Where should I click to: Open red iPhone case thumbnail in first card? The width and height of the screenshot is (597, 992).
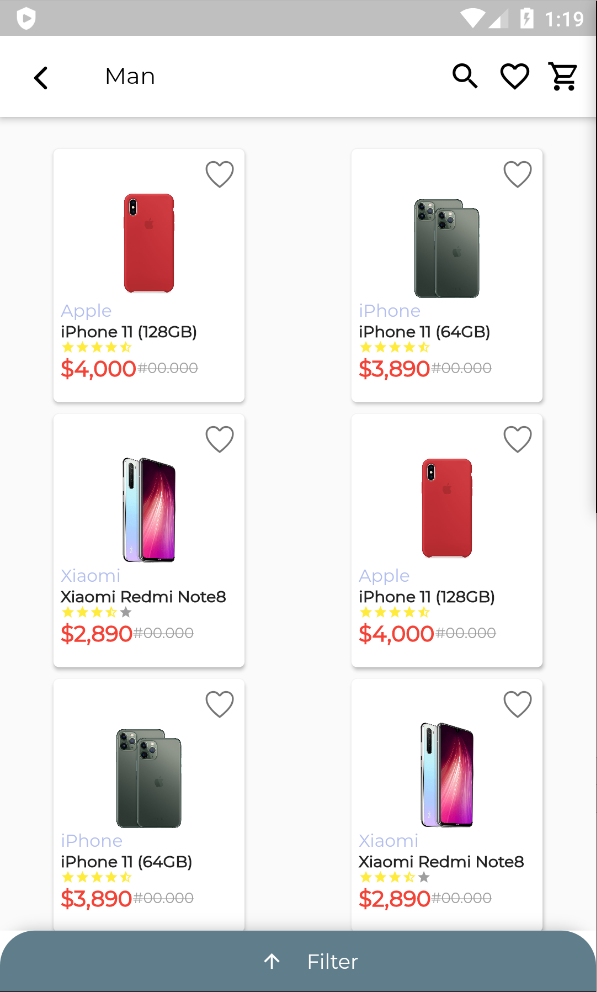click(x=149, y=243)
